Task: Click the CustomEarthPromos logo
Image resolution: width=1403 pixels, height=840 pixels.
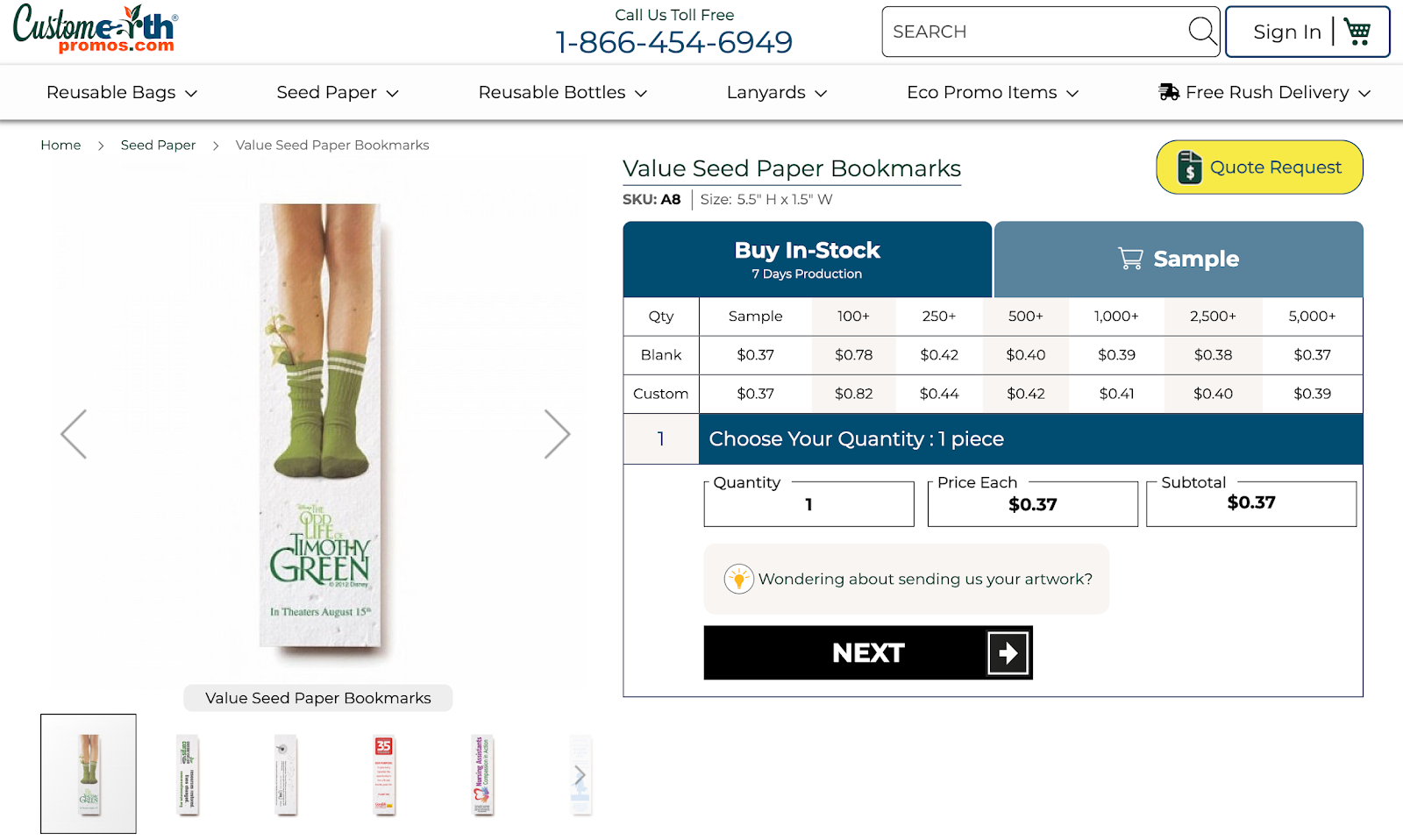Action: tap(96, 30)
